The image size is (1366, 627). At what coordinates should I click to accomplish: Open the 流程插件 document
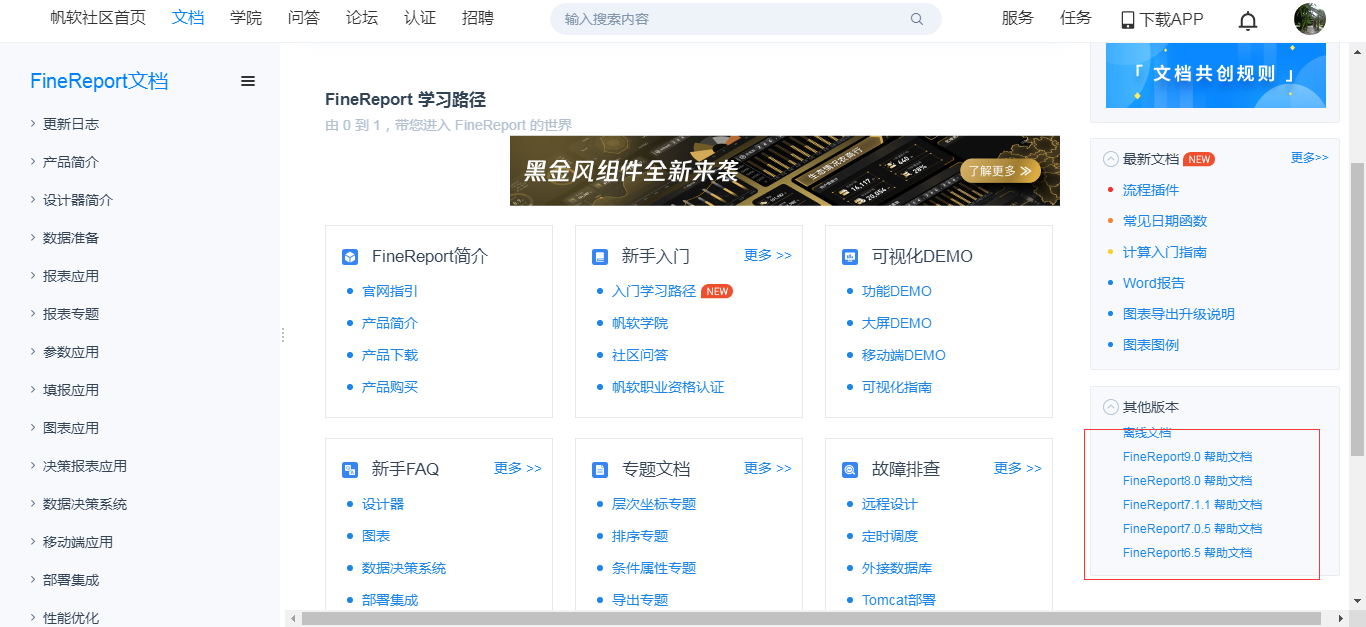[1151, 190]
